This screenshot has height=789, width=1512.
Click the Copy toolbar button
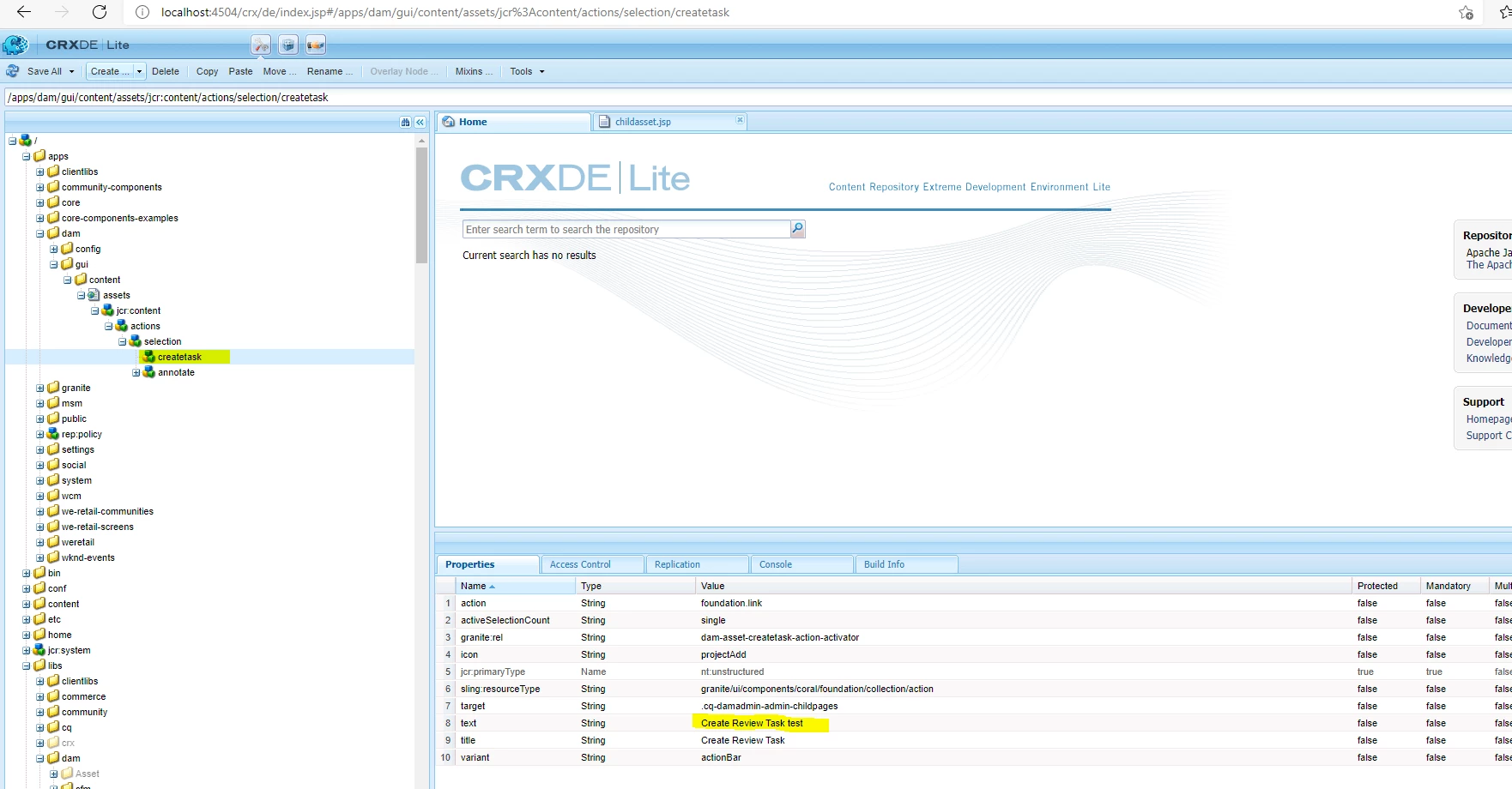pyautogui.click(x=207, y=71)
